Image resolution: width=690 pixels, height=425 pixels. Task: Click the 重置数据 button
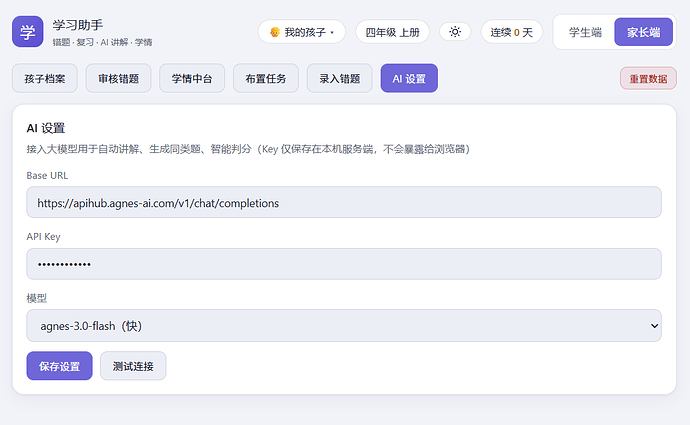click(x=648, y=78)
